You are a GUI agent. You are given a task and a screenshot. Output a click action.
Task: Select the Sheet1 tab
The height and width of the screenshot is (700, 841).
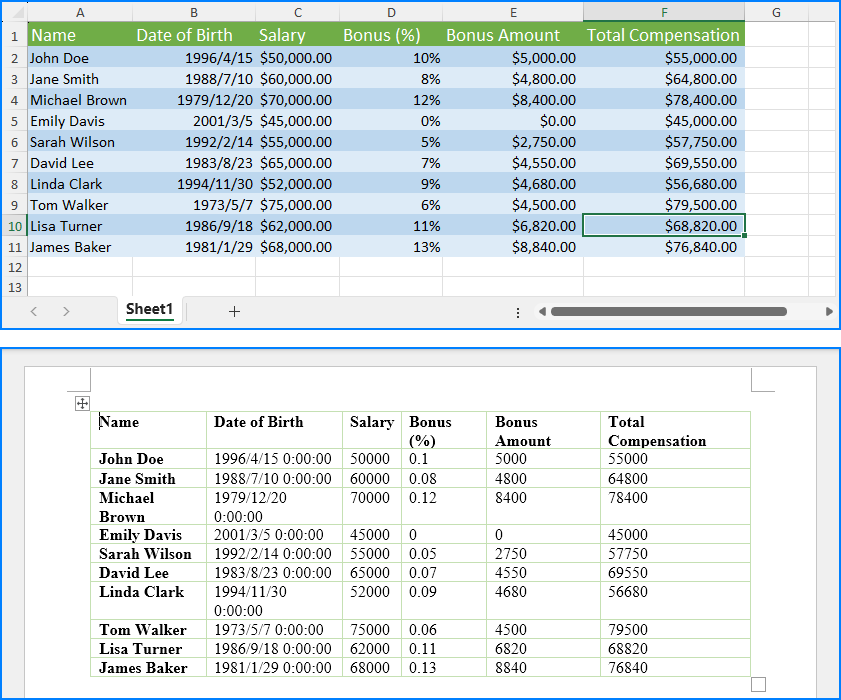click(x=149, y=310)
